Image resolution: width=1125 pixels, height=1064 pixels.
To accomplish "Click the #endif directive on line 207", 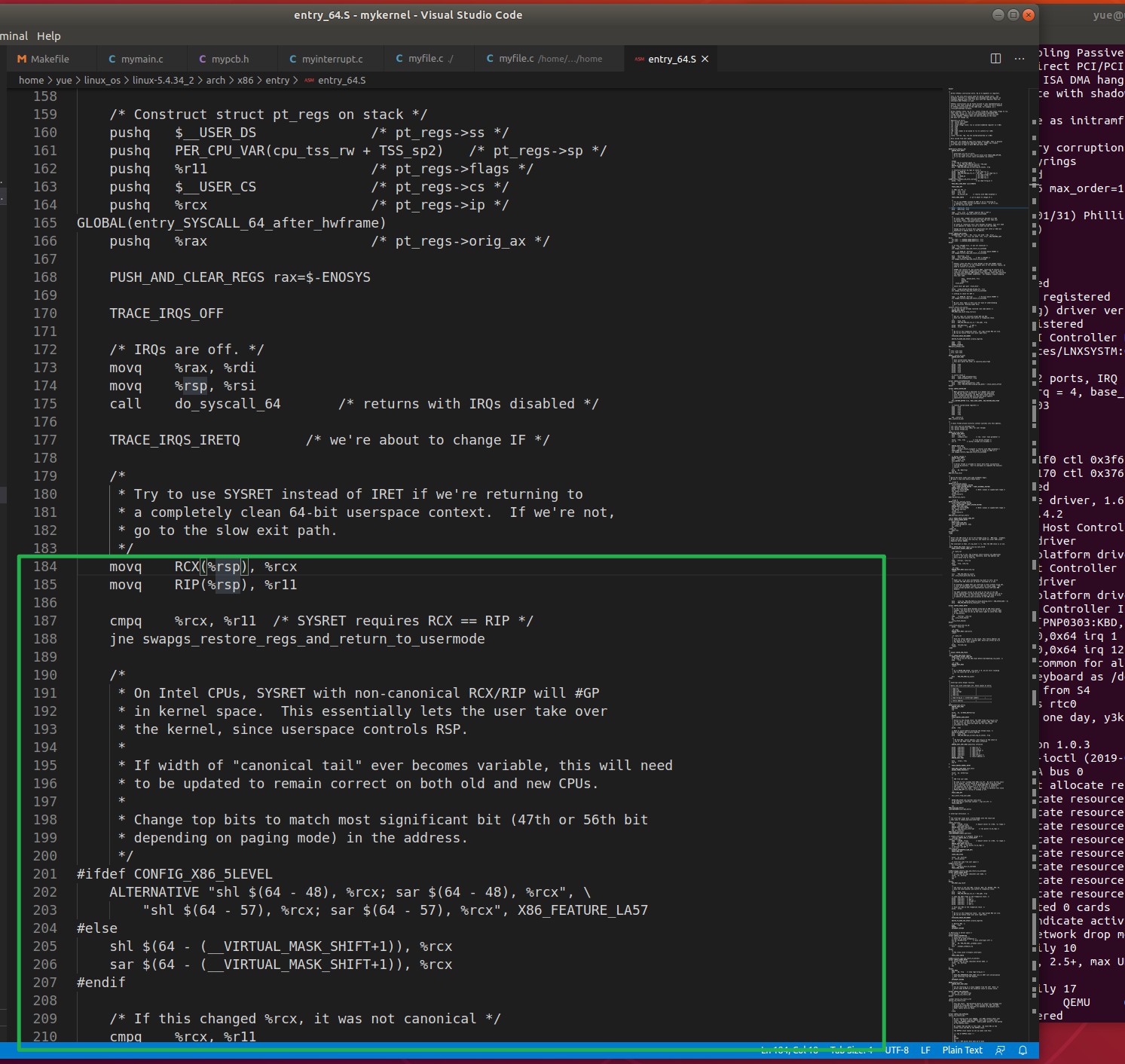I will (101, 983).
